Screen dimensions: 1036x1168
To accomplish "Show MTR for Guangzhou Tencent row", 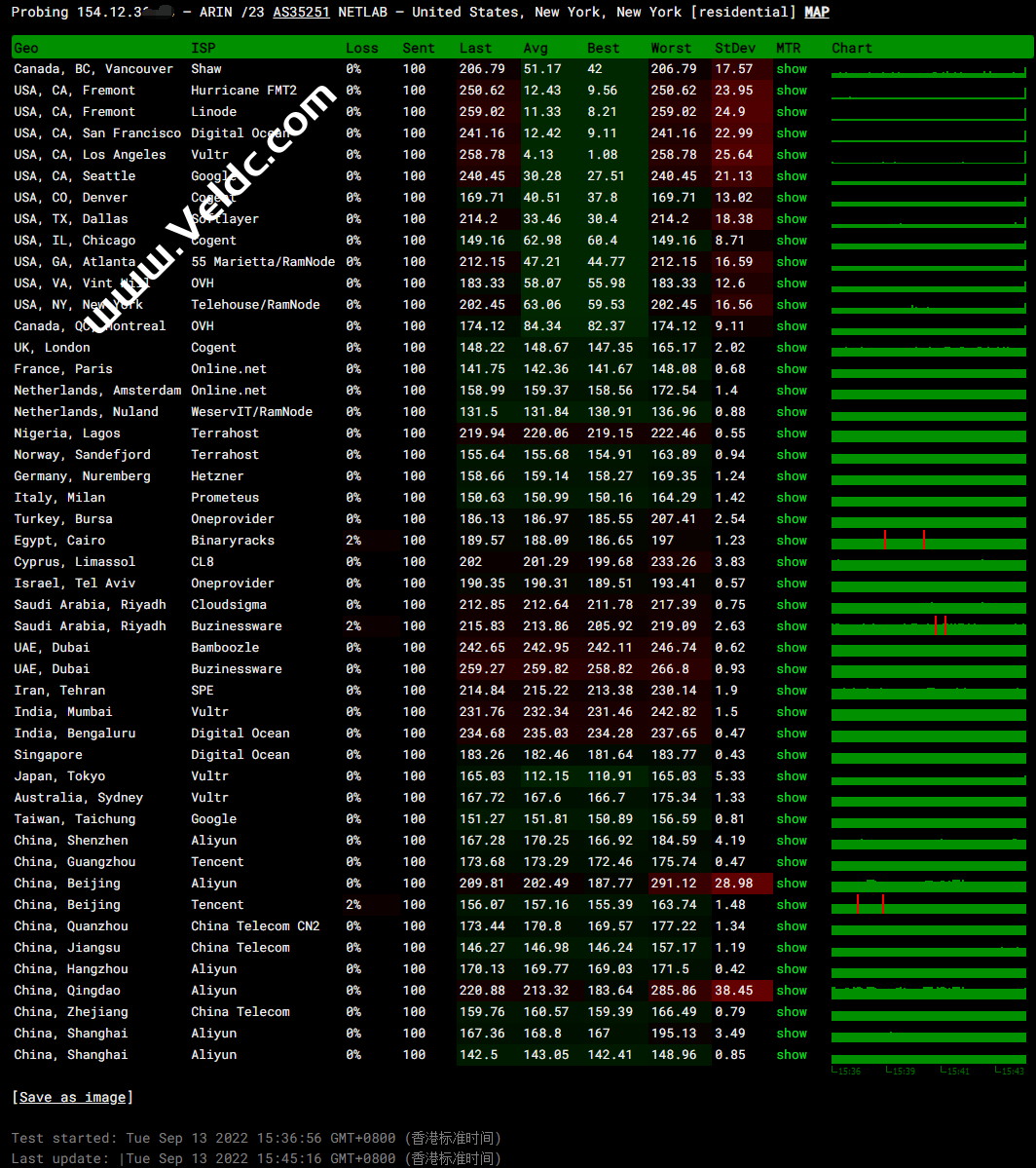I will tap(791, 862).
